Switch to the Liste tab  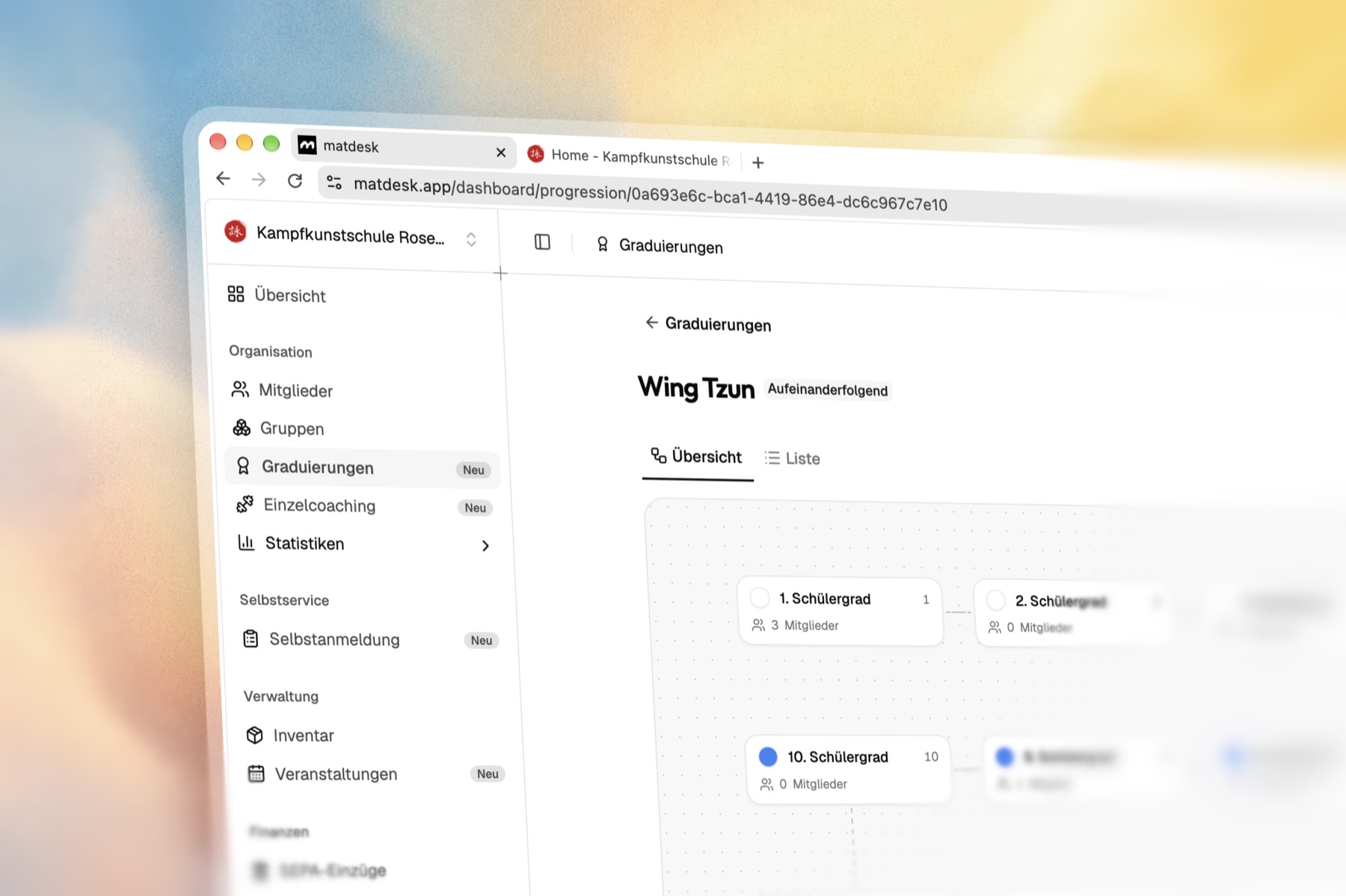(x=792, y=458)
